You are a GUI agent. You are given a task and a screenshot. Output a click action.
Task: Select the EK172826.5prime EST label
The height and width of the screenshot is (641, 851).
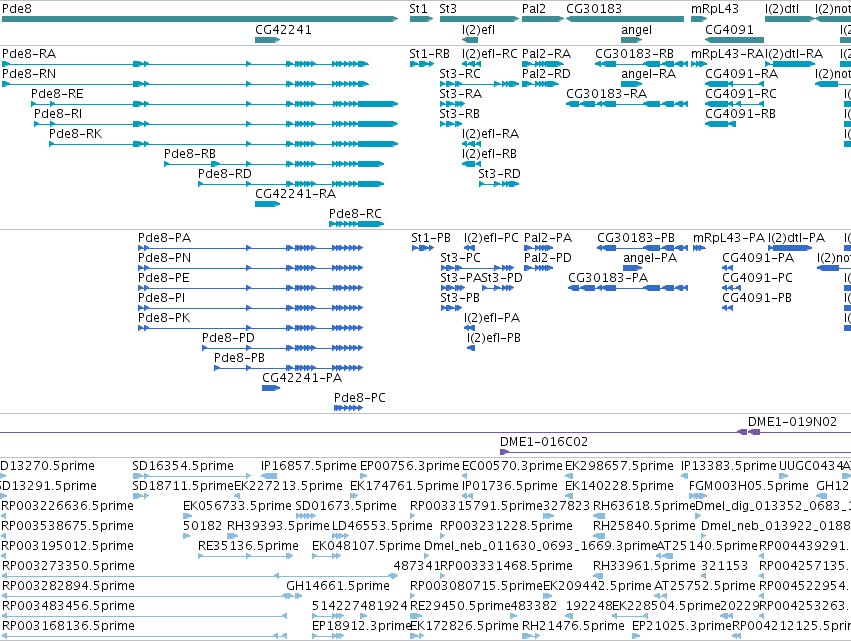(x=464, y=626)
